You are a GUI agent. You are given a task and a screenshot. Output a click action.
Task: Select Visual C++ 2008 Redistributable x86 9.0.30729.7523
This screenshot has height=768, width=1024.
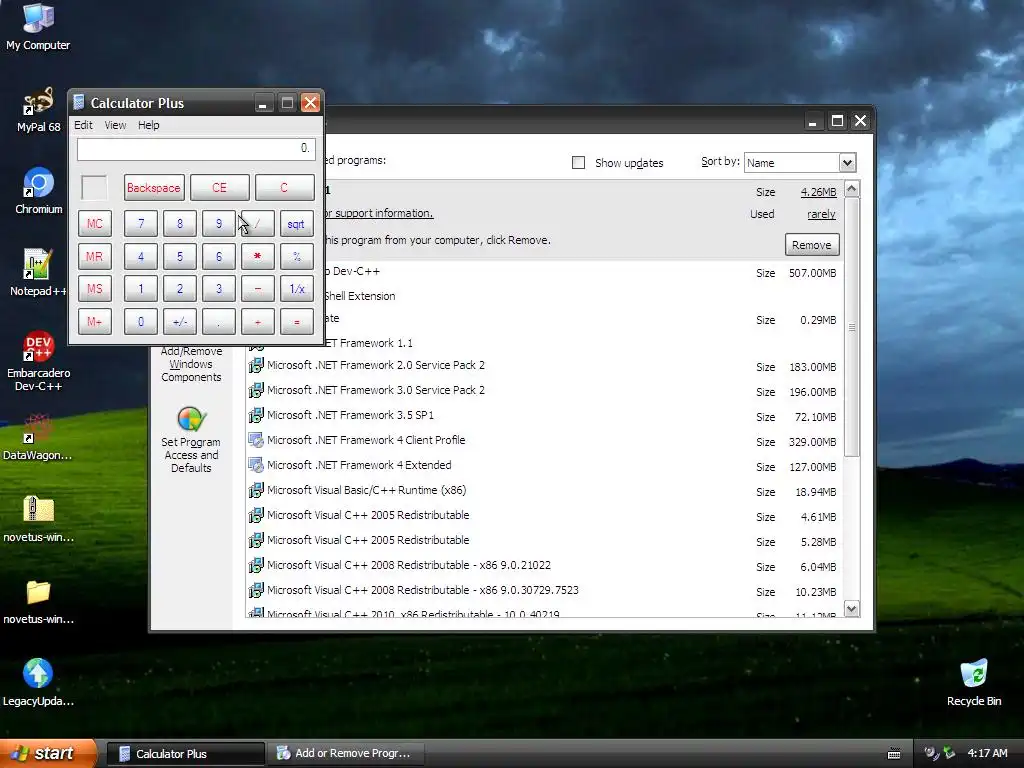coord(545,590)
